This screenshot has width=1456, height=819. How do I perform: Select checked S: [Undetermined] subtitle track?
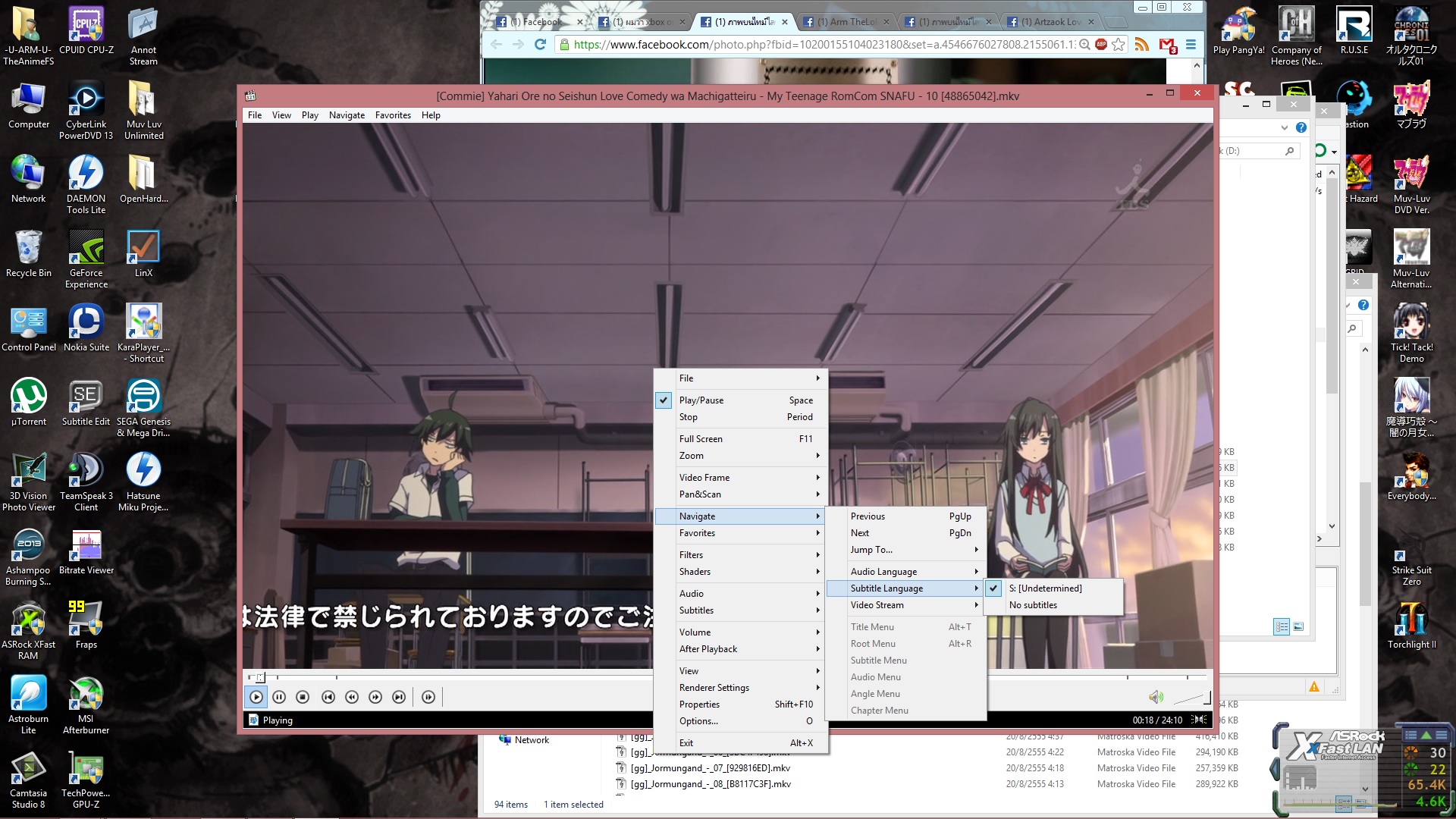1045,588
